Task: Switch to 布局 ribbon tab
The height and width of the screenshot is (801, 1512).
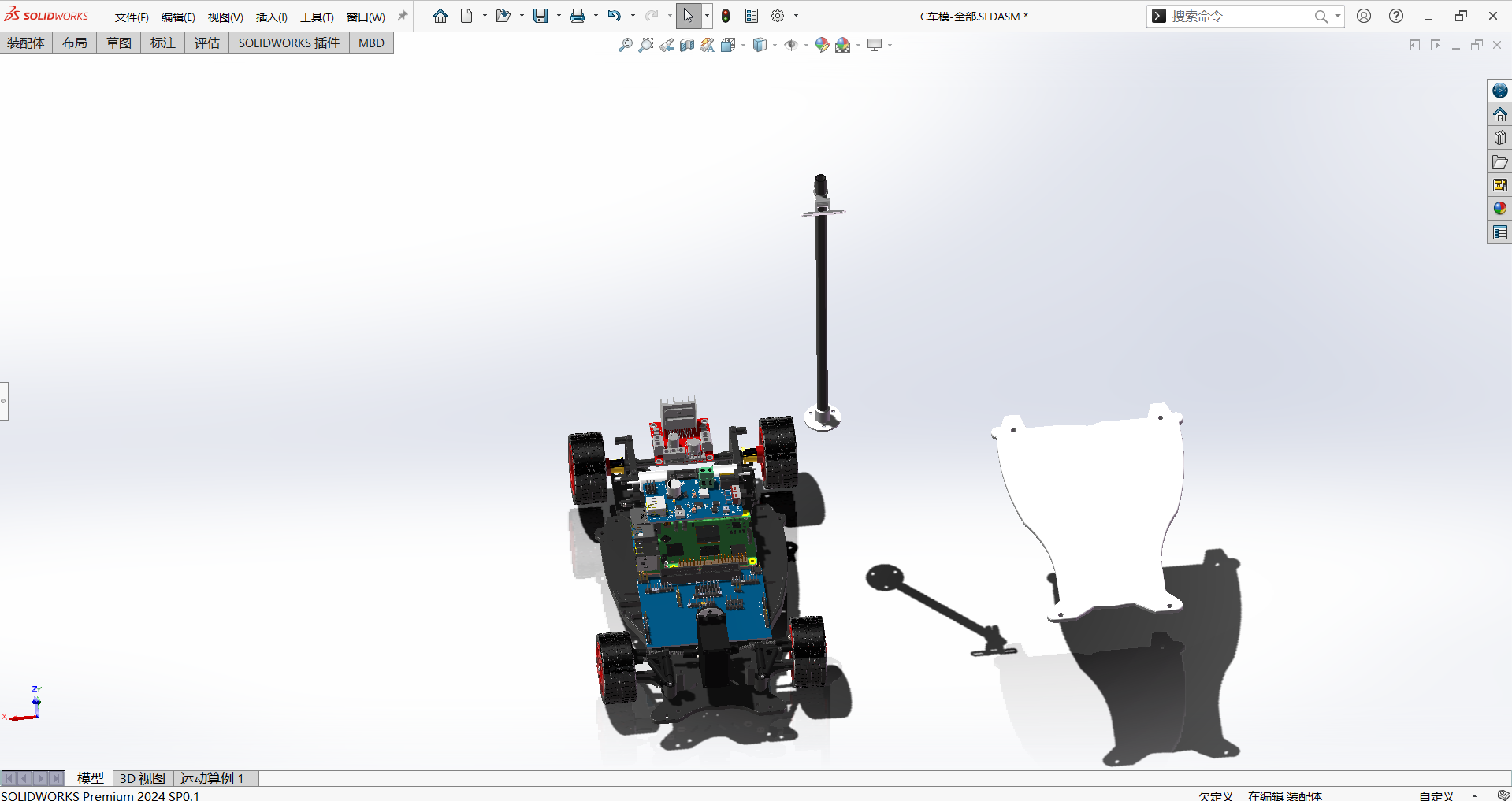Action: click(x=75, y=43)
